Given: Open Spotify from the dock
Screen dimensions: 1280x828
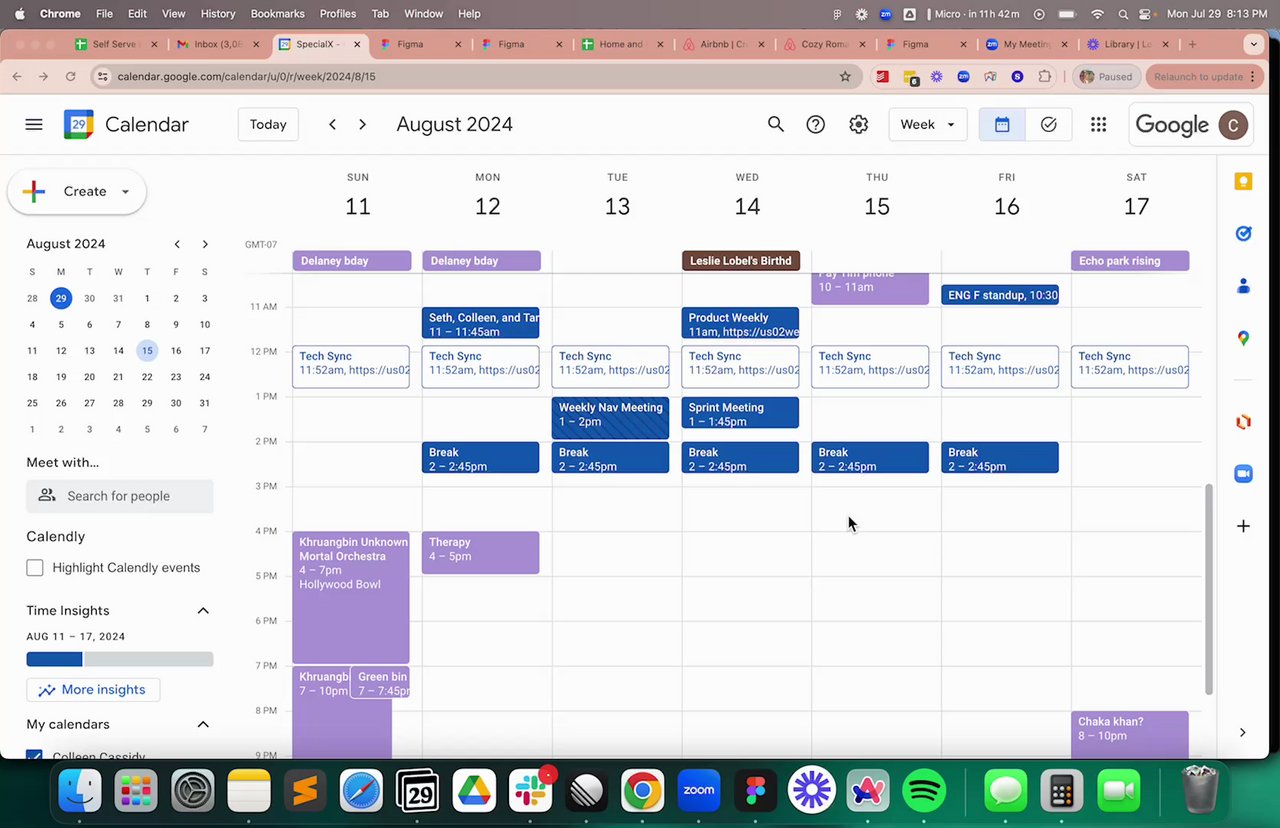Looking at the screenshot, I should coord(924,792).
